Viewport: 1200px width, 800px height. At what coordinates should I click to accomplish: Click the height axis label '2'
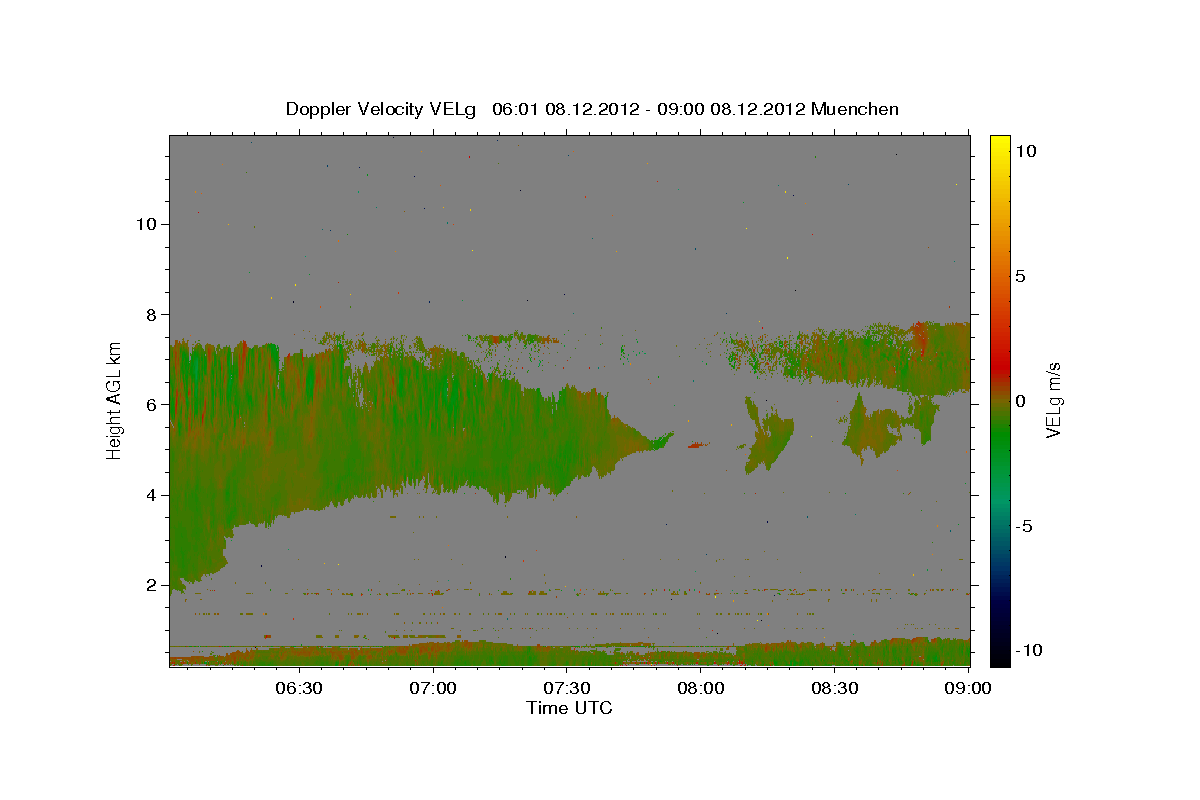[152, 585]
